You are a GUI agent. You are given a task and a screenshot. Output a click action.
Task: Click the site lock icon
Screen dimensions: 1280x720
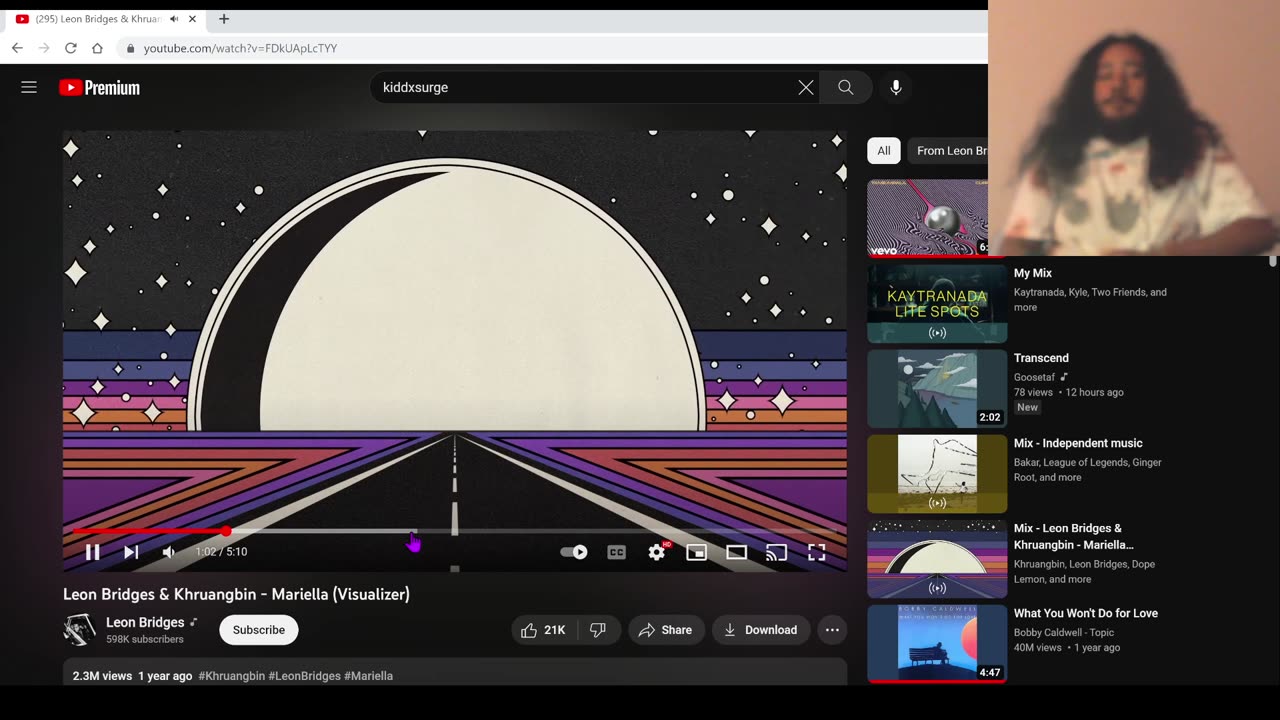[131, 48]
